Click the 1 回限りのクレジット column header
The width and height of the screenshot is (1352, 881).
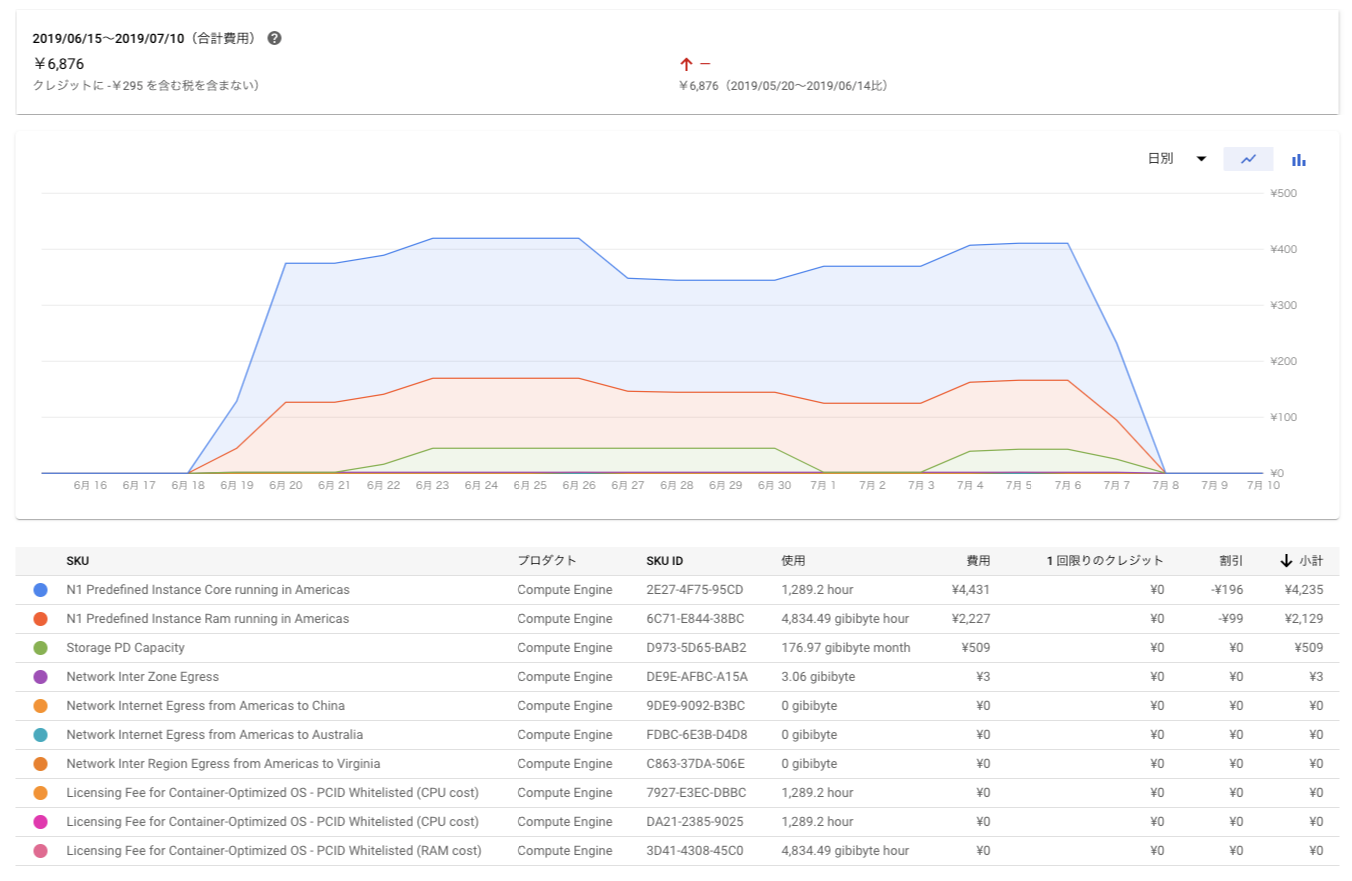coord(1105,561)
